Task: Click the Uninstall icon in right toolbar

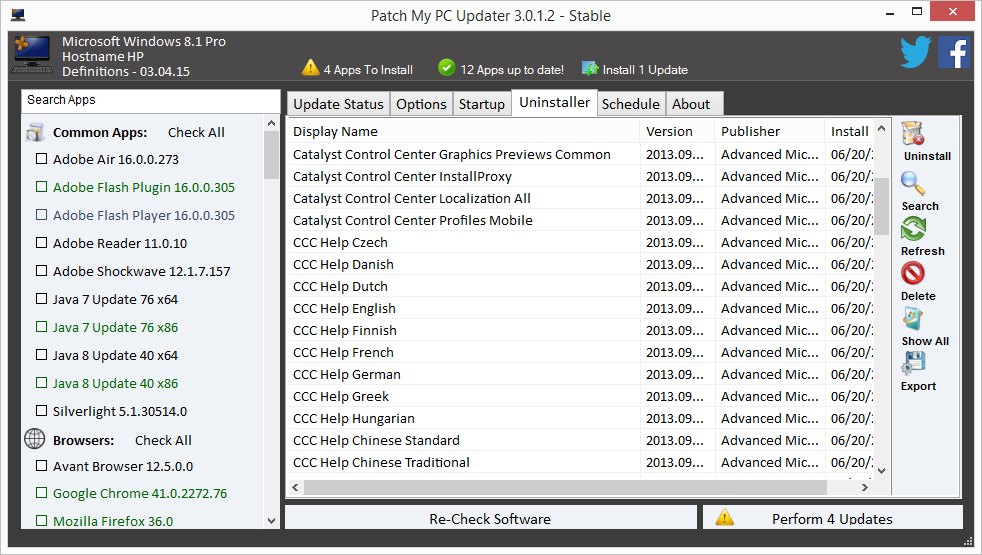Action: pos(913,133)
